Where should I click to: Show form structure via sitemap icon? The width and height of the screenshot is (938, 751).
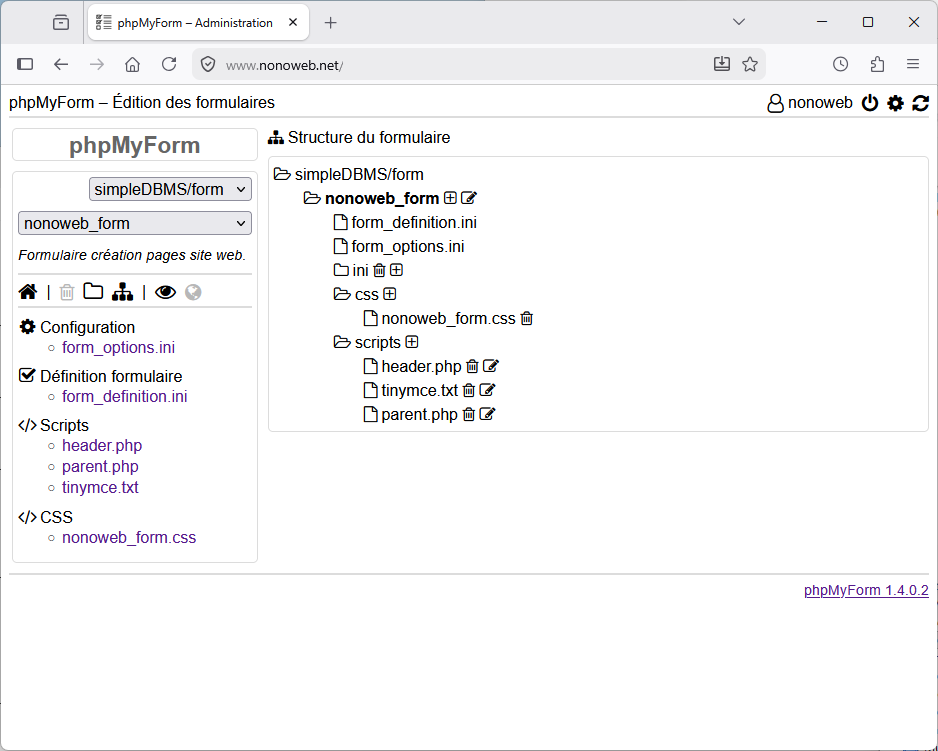(123, 292)
